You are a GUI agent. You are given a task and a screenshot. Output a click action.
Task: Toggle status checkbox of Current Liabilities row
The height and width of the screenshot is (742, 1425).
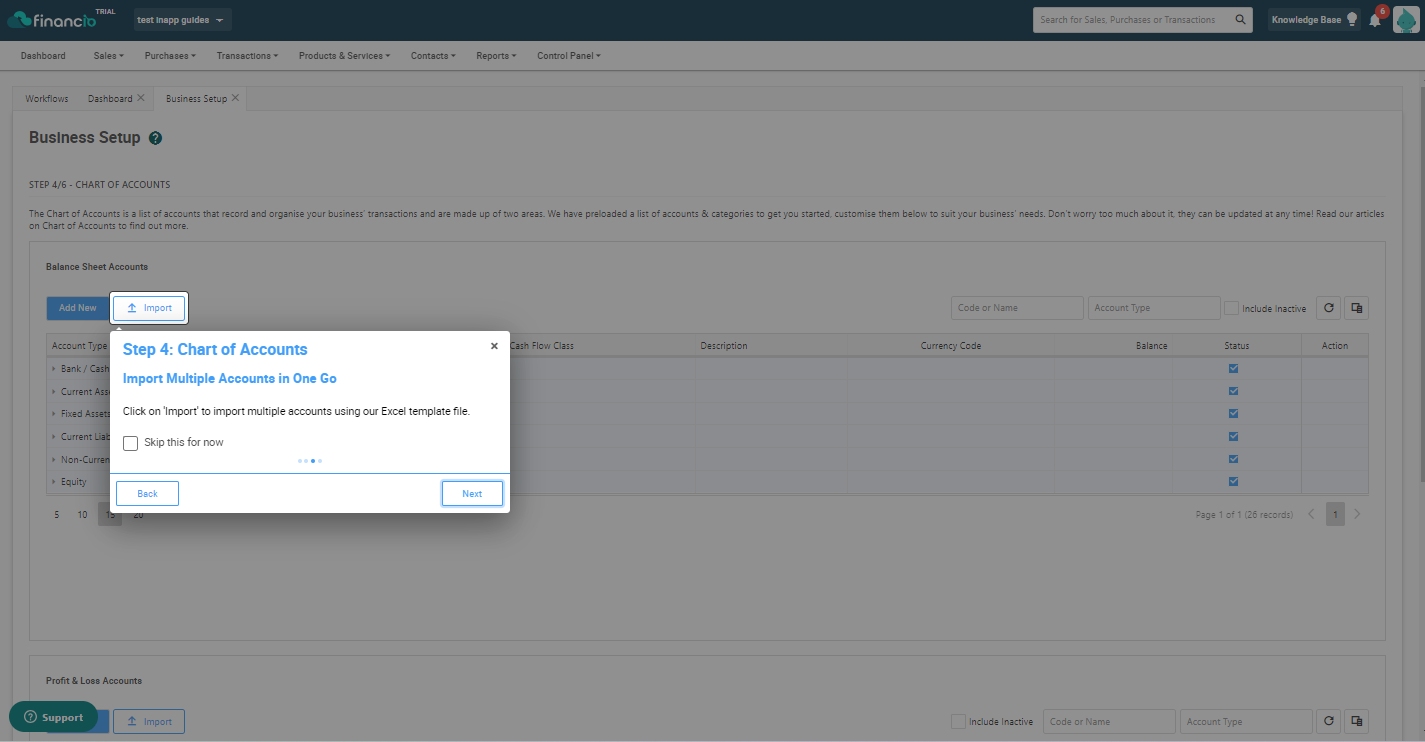coord(1233,436)
